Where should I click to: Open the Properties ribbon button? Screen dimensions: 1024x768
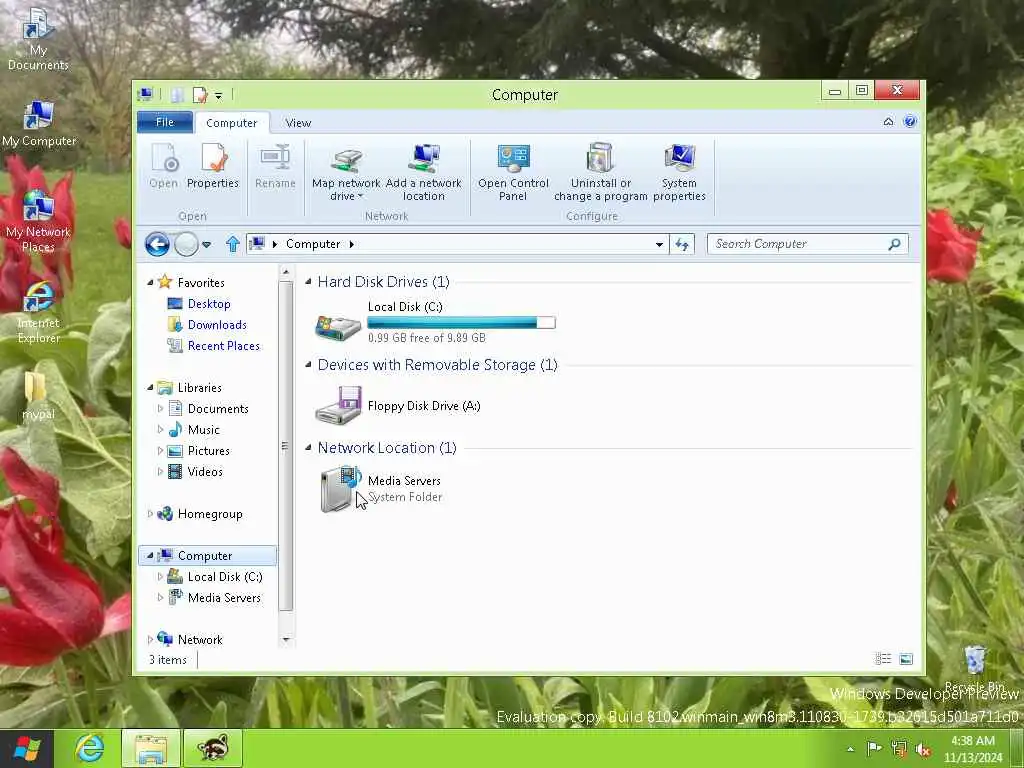pyautogui.click(x=213, y=167)
